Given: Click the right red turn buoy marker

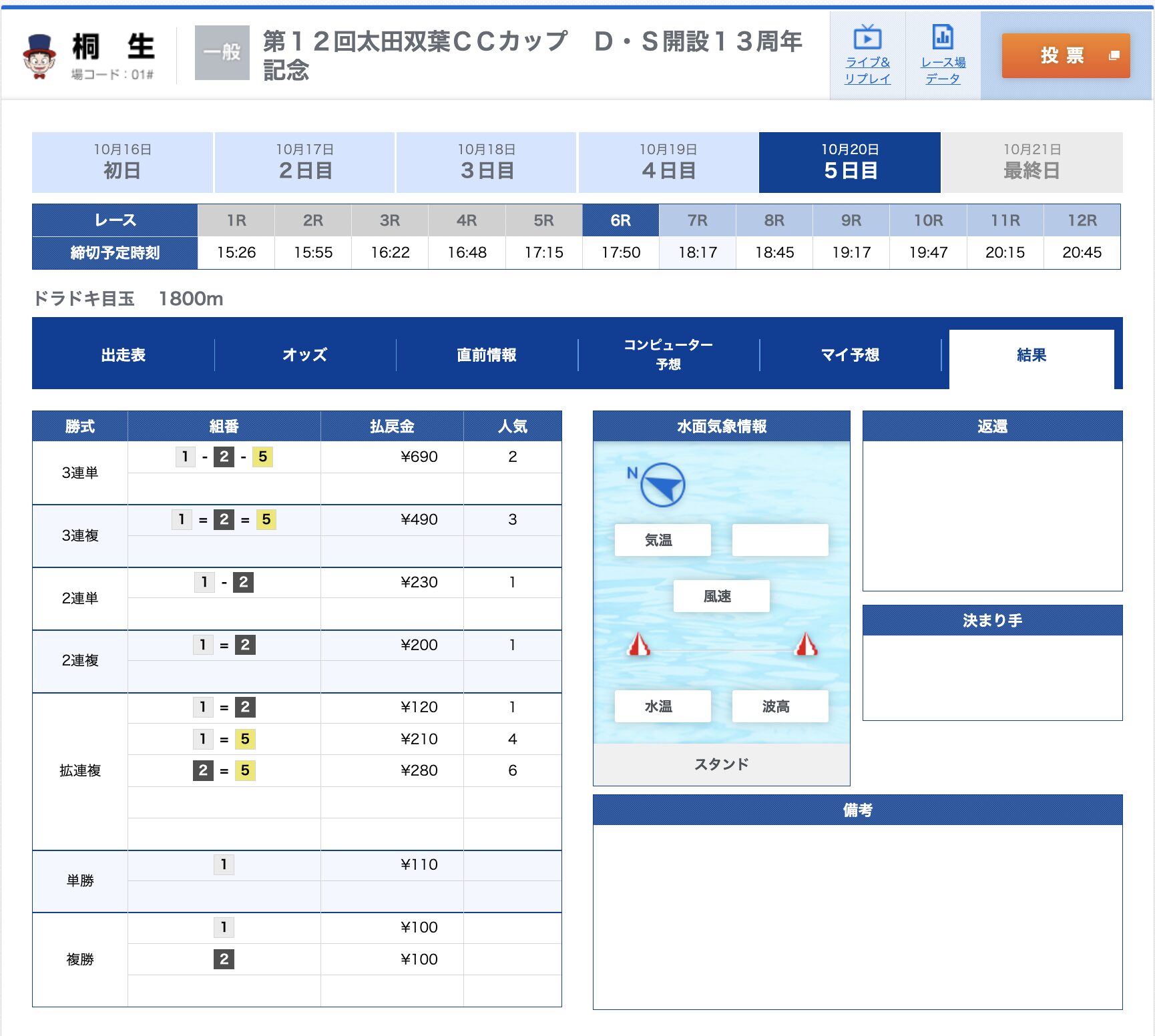Looking at the screenshot, I should (806, 644).
